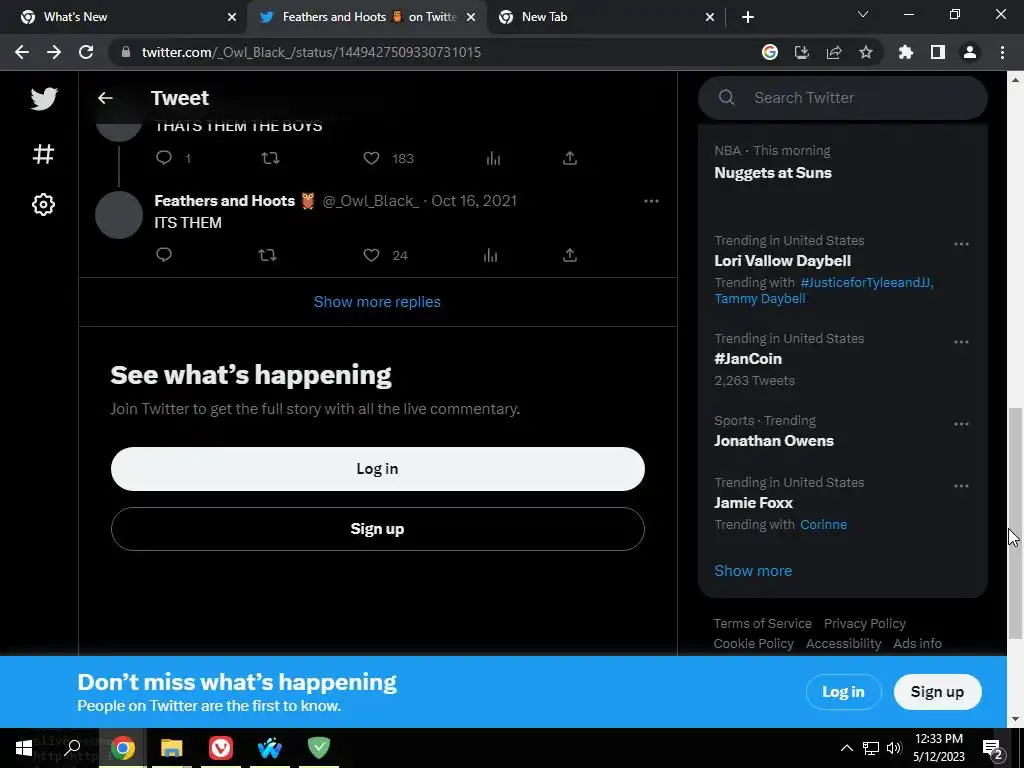Image resolution: width=1024 pixels, height=768 pixels.
Task: Open Vivaldi from the taskbar
Action: tap(221, 748)
